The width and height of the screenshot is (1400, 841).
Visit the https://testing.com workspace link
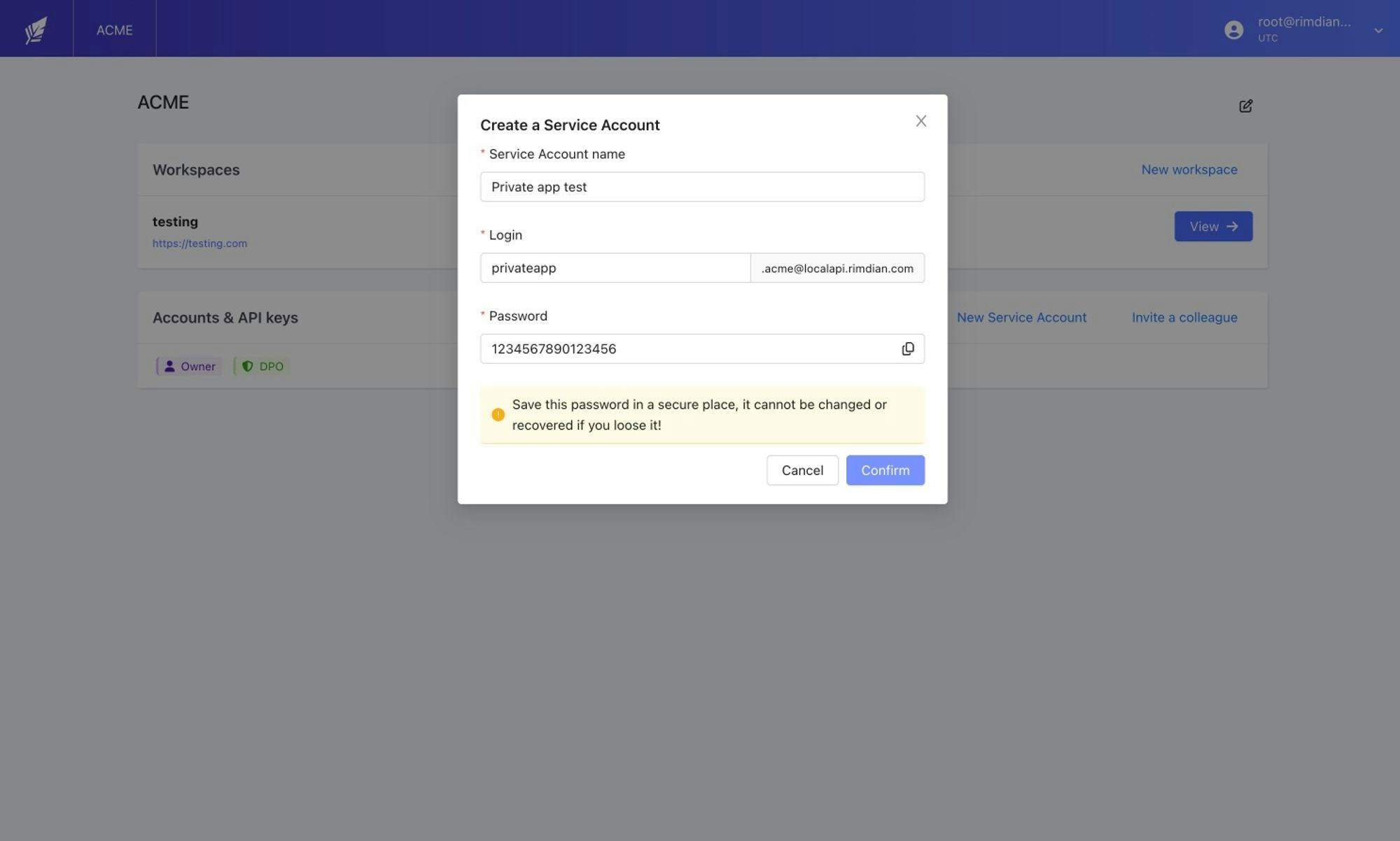click(199, 243)
